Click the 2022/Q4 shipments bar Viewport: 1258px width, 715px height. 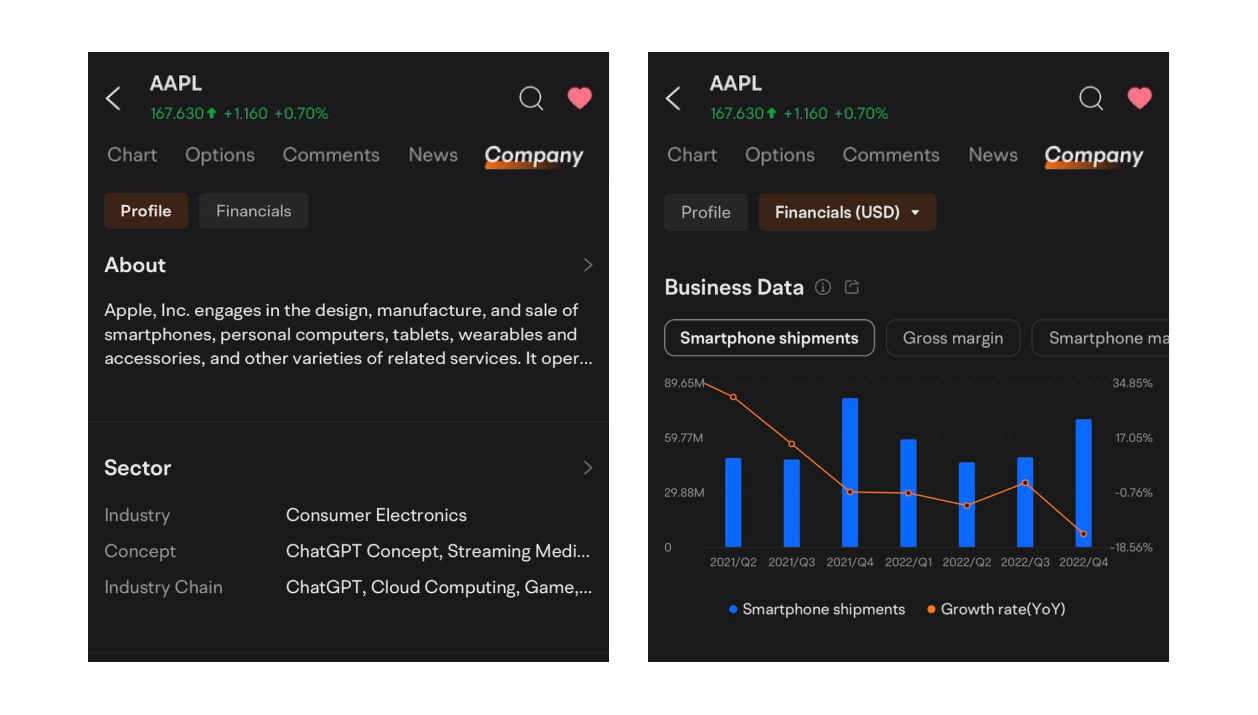pos(1084,483)
